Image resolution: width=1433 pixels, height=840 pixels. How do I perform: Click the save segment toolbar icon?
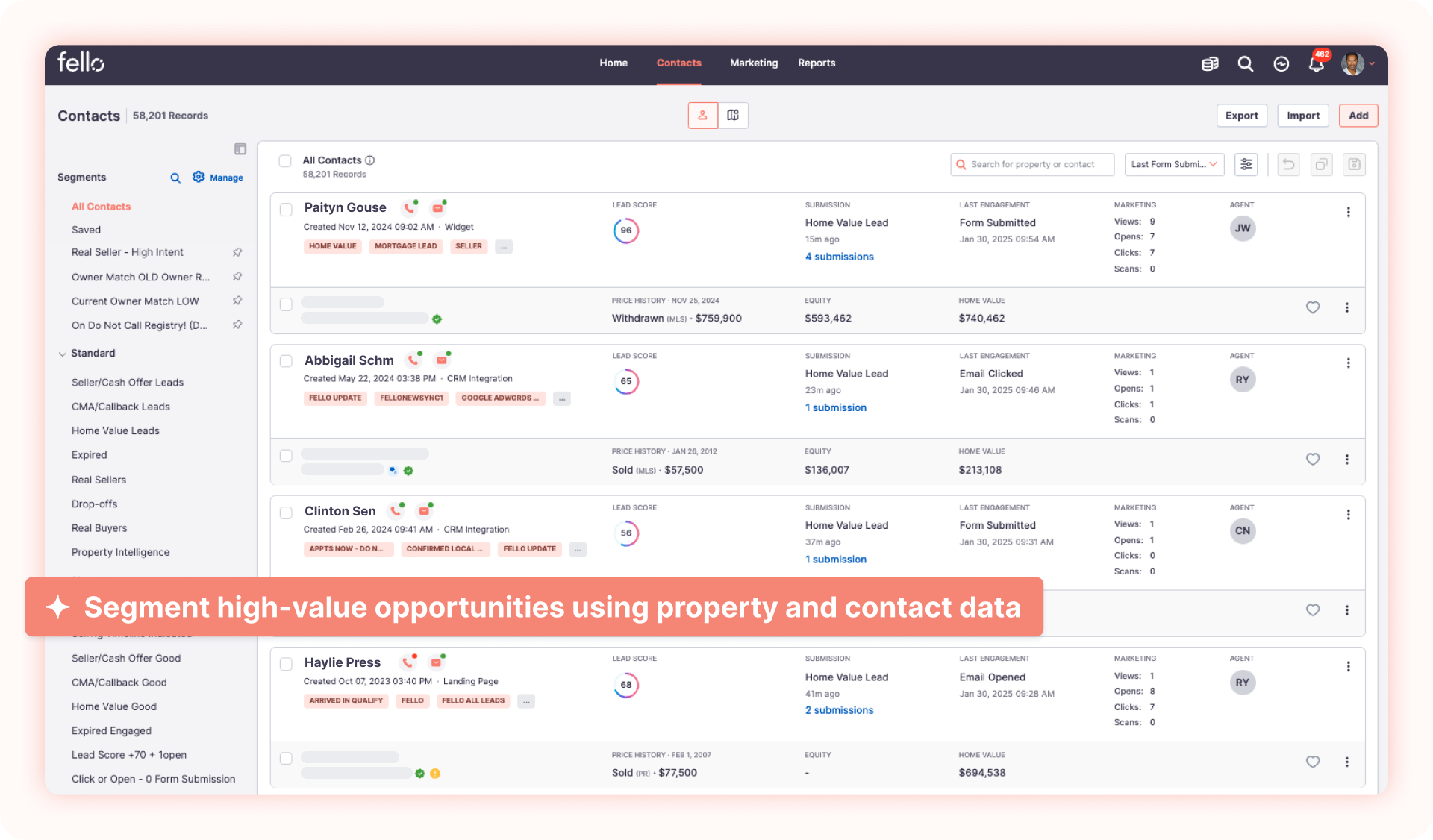point(1354,164)
